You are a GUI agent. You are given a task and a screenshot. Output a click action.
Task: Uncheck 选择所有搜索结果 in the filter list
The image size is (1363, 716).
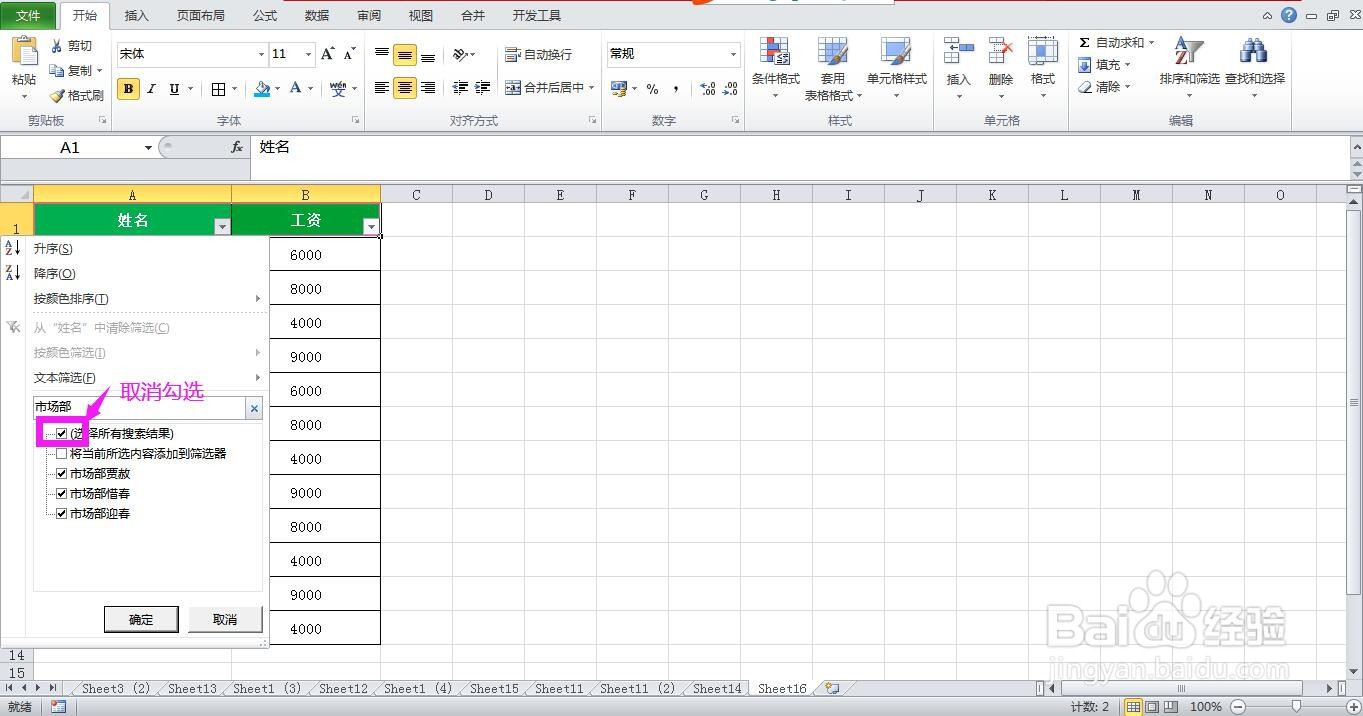62,433
